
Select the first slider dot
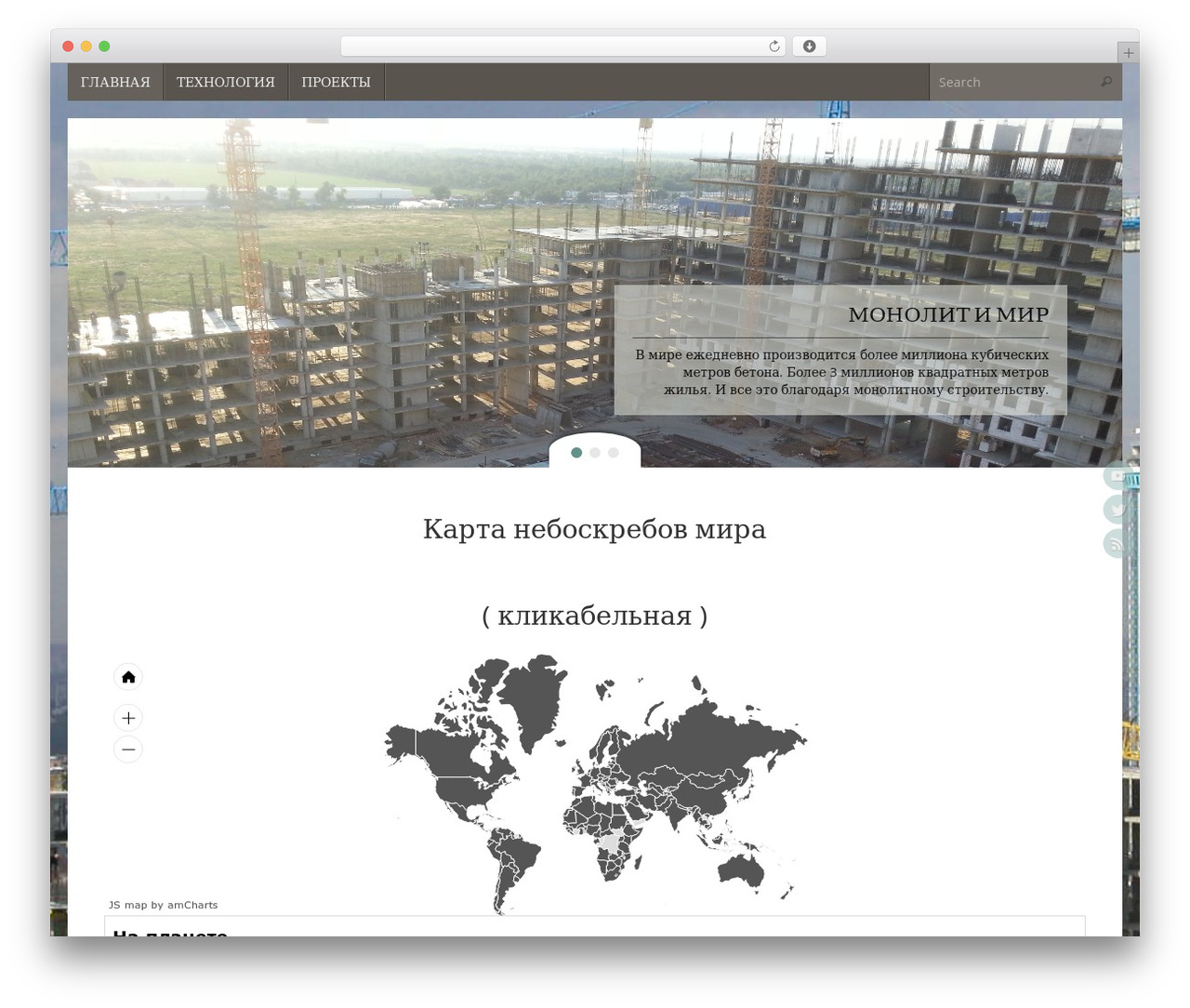tap(576, 453)
